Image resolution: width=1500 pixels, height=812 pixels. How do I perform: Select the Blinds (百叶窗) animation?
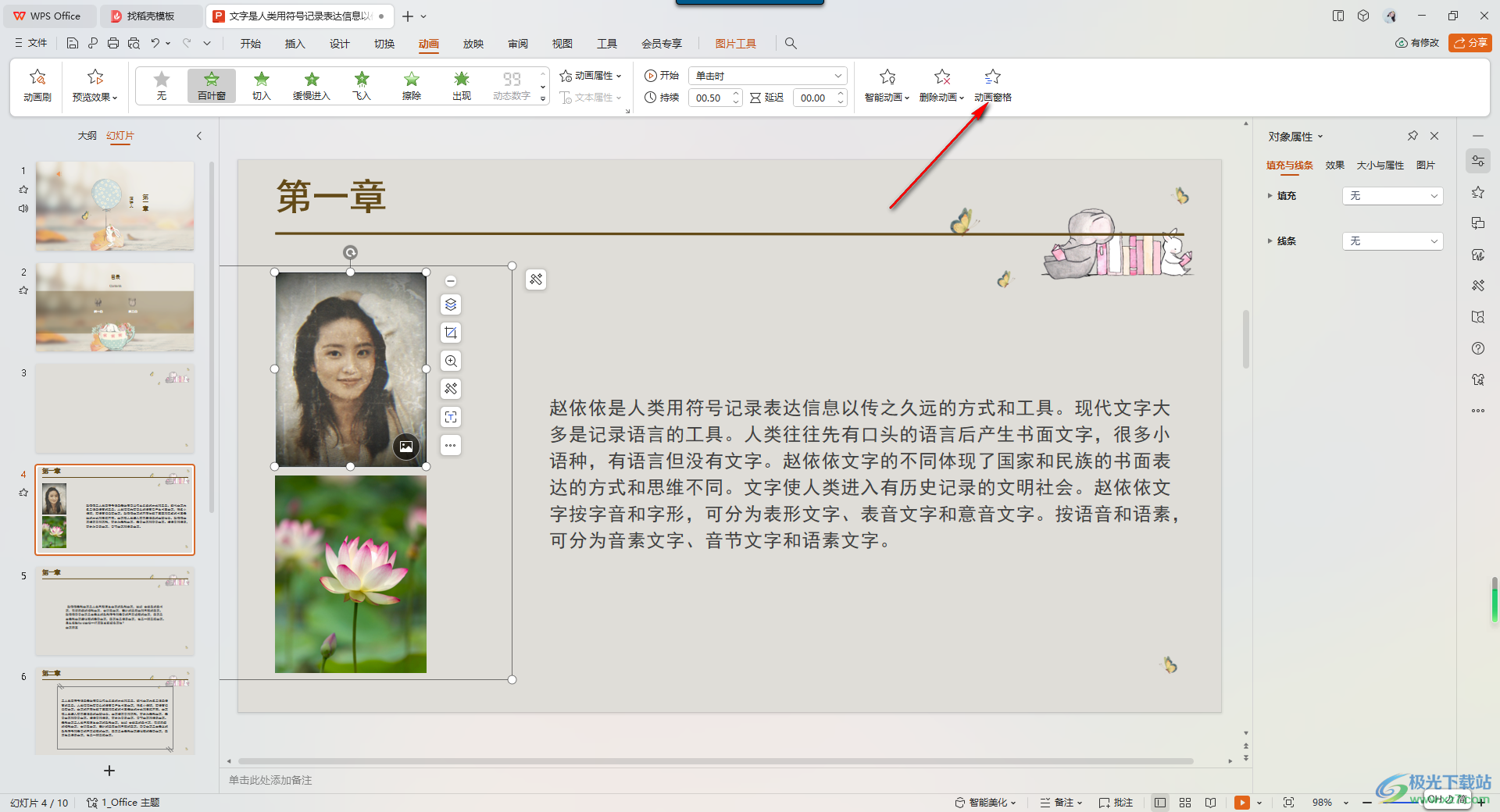[x=212, y=85]
